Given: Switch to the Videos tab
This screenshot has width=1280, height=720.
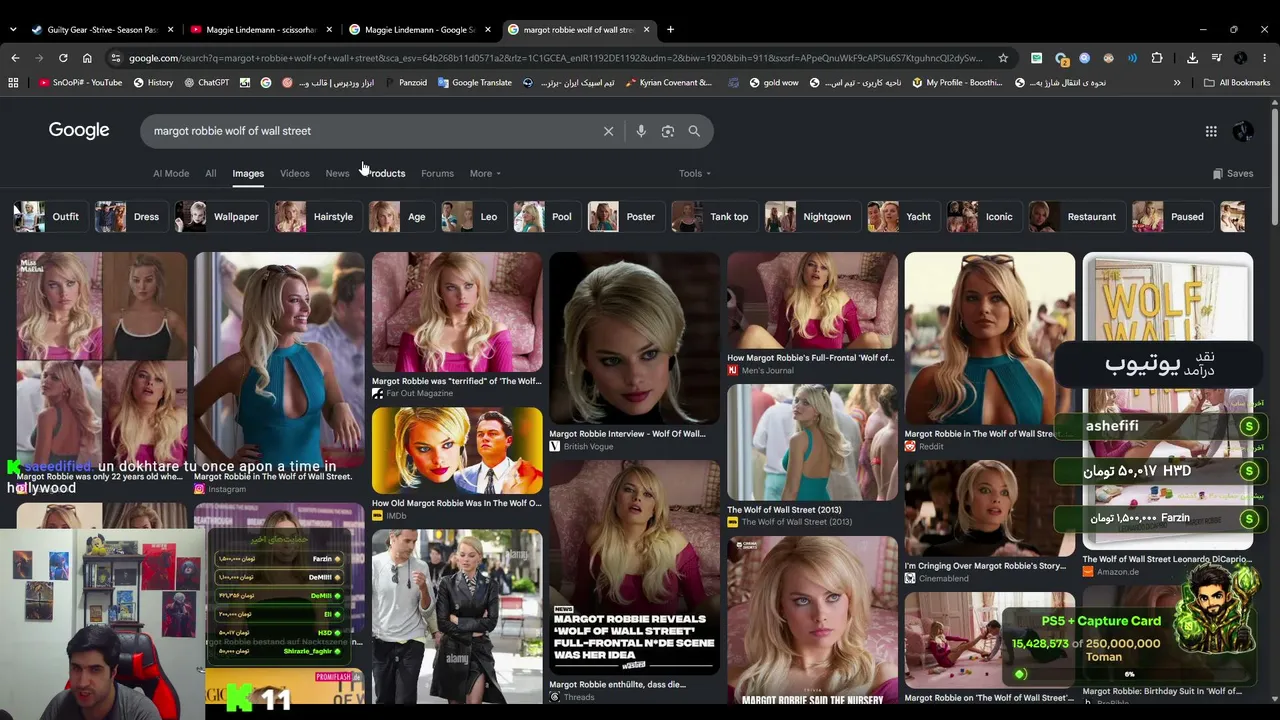Looking at the screenshot, I should click(x=295, y=174).
